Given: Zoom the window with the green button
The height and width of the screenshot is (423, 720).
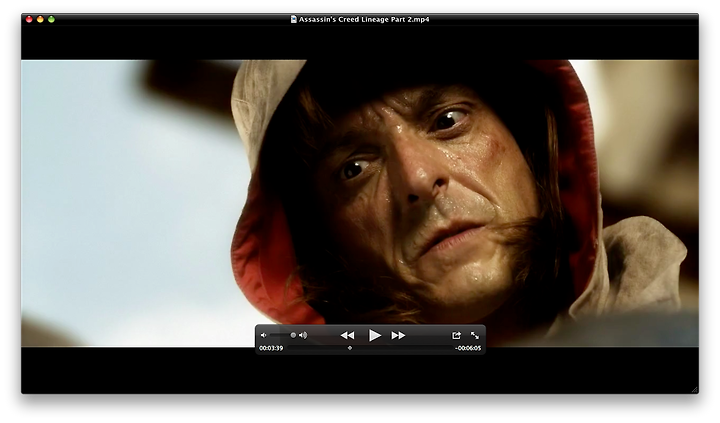Looking at the screenshot, I should click(51, 19).
